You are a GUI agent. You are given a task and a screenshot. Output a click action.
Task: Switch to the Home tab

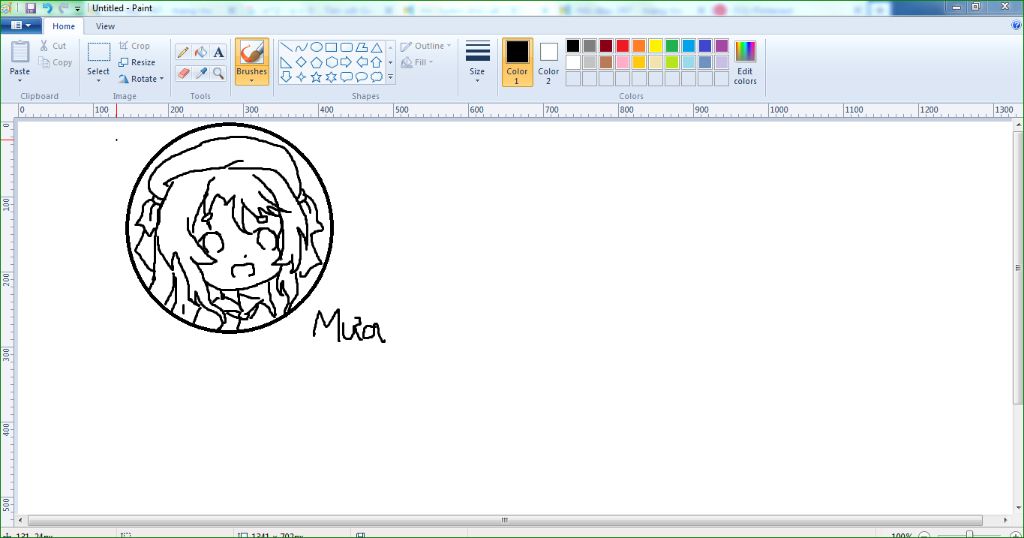[x=63, y=26]
